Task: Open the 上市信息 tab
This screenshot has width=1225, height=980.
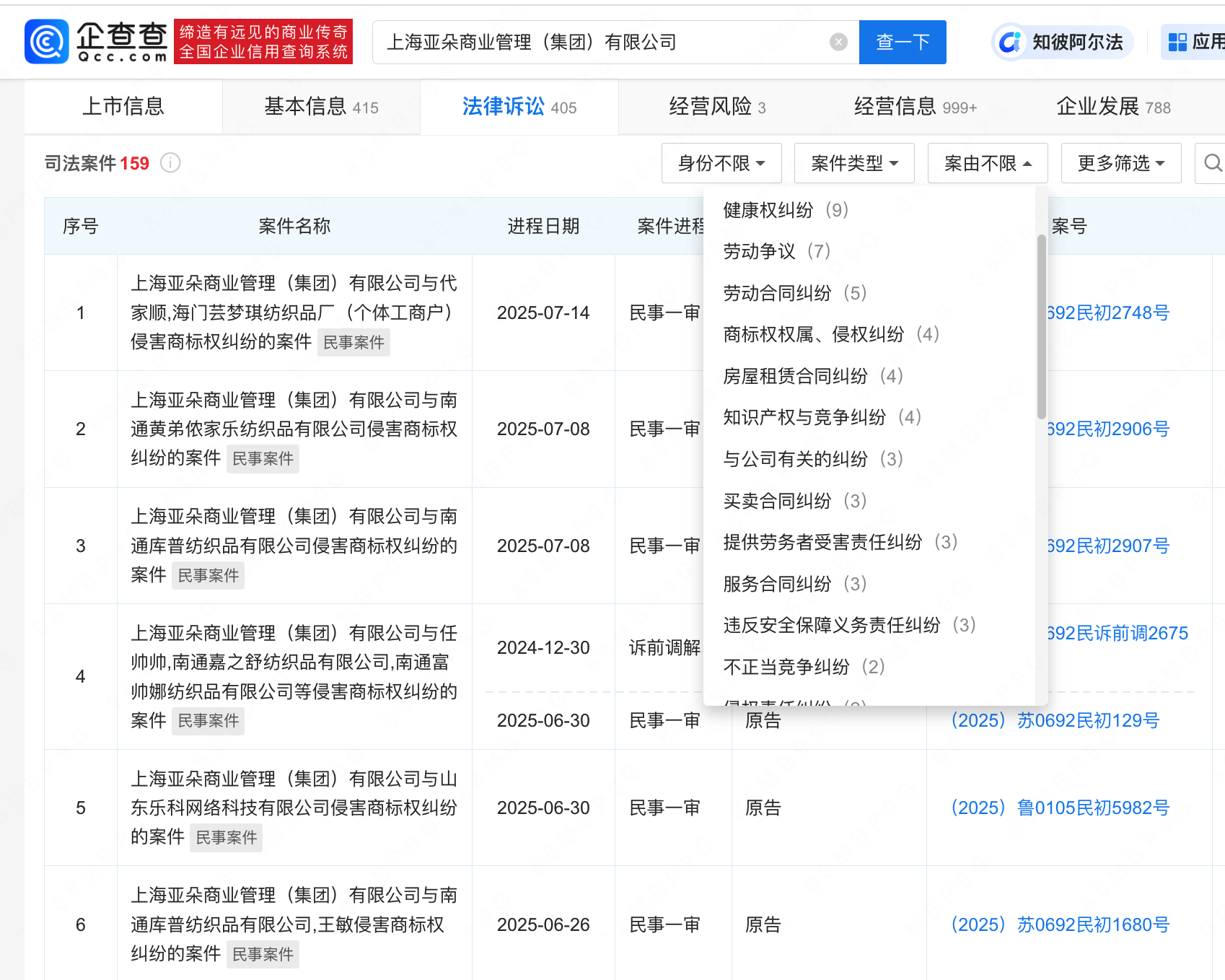Action: tap(123, 107)
